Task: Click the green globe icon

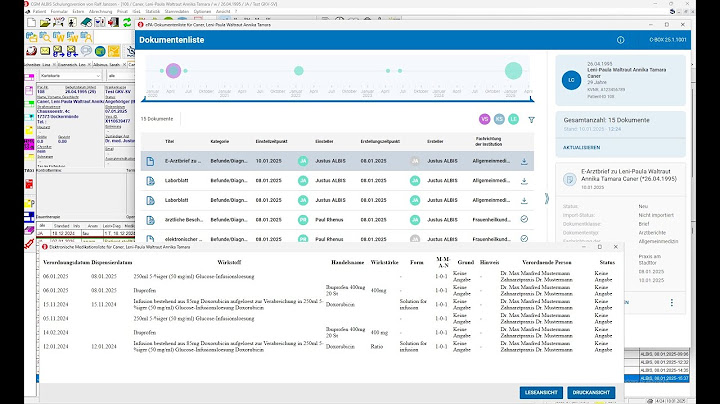Action: click(100, 51)
